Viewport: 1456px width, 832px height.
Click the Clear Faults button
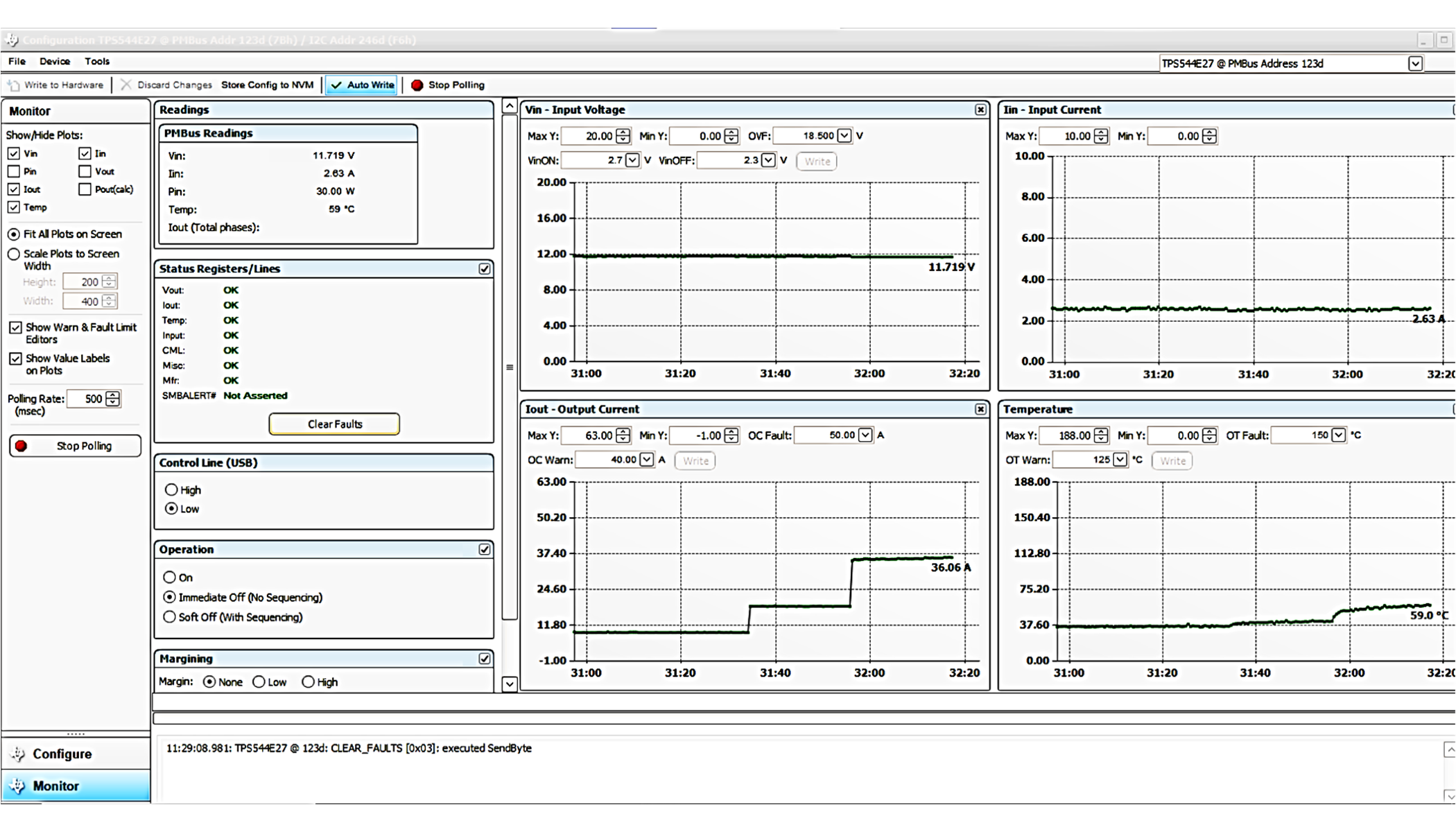click(x=334, y=424)
